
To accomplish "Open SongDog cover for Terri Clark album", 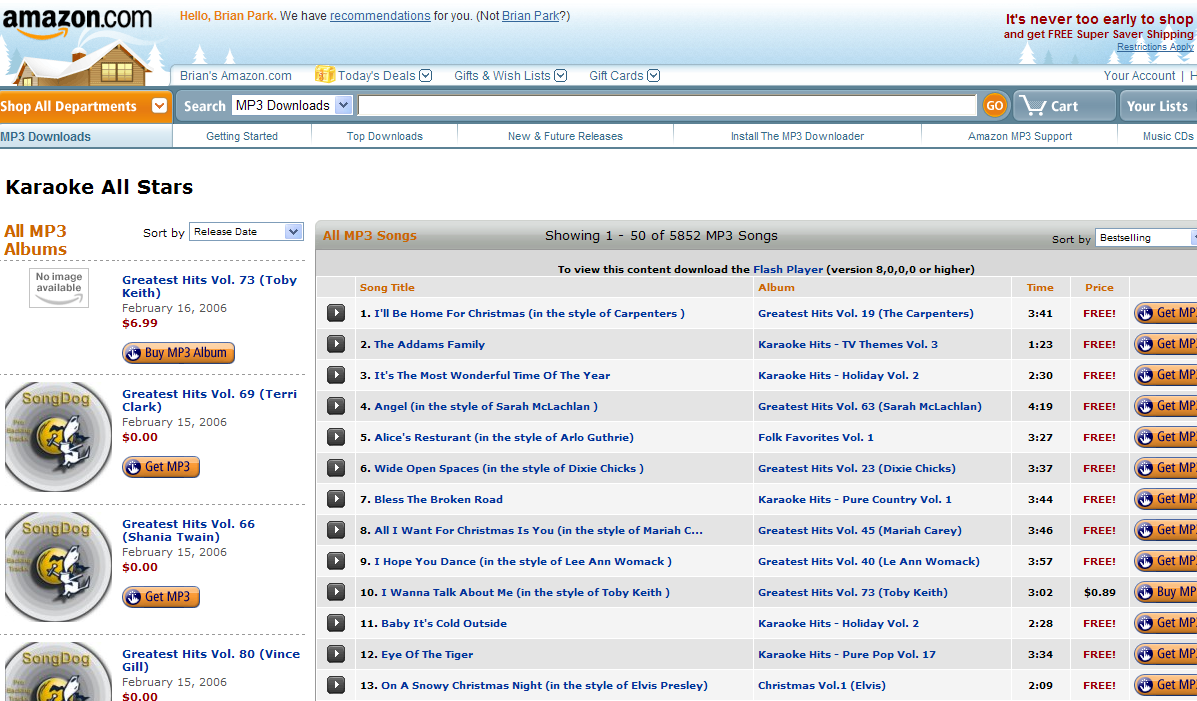I will click(x=57, y=437).
